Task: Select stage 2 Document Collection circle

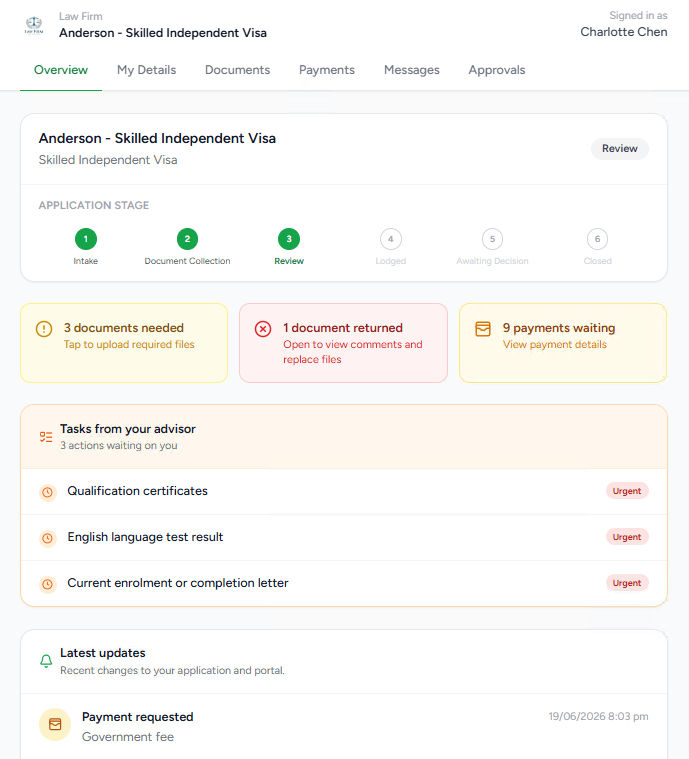Action: coord(187,239)
